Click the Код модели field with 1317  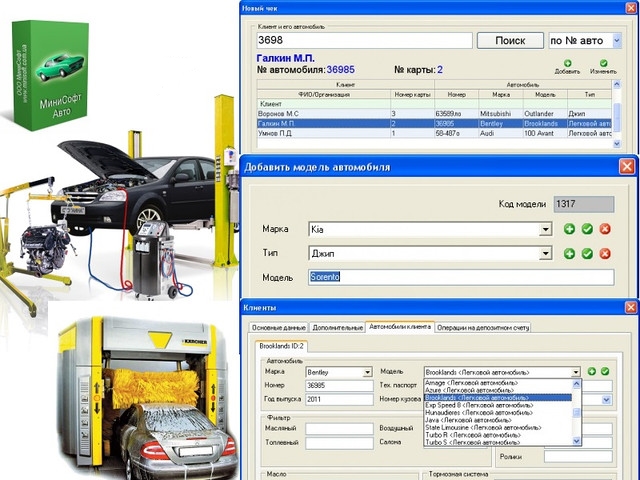tap(584, 204)
